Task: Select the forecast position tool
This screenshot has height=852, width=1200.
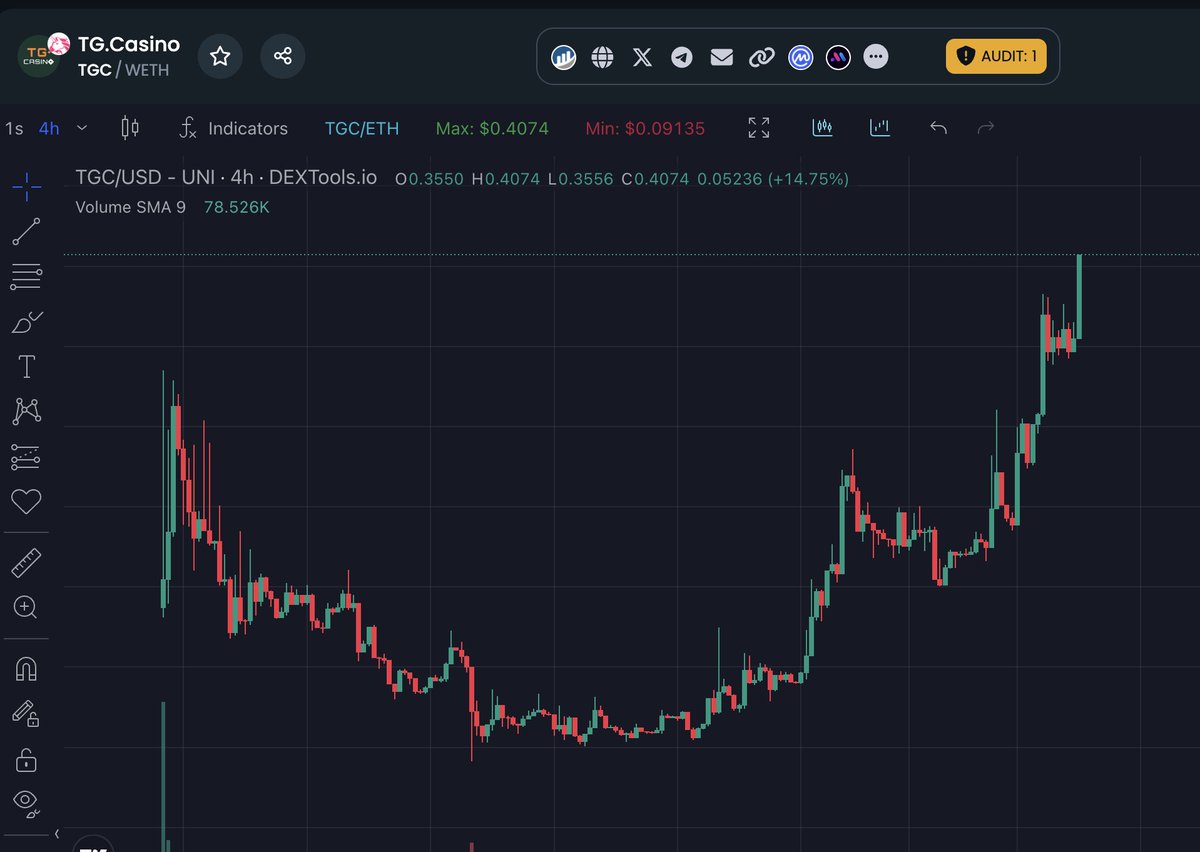Action: (x=26, y=457)
